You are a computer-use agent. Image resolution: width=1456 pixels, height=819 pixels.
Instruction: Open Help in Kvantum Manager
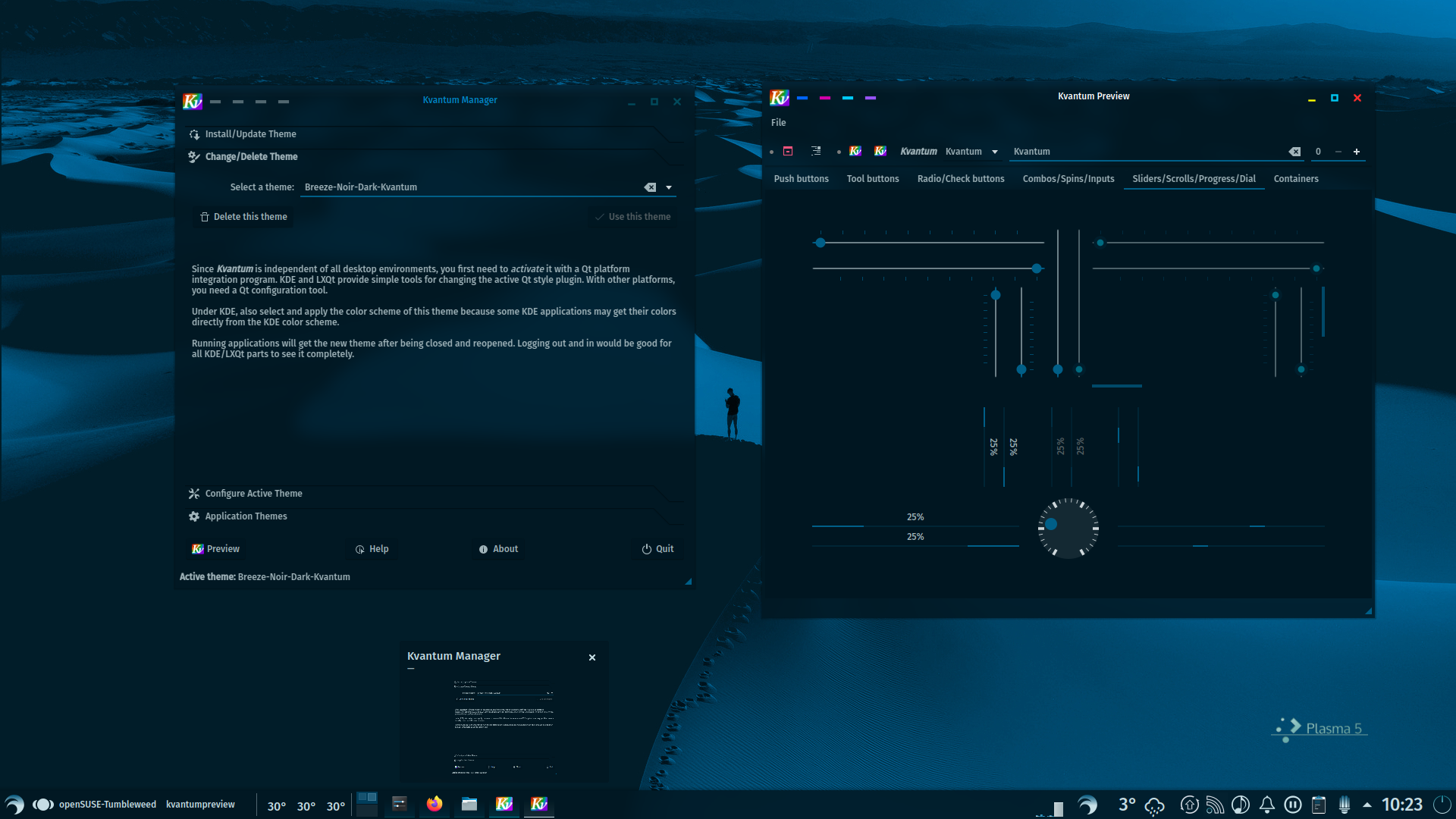pyautogui.click(x=372, y=549)
